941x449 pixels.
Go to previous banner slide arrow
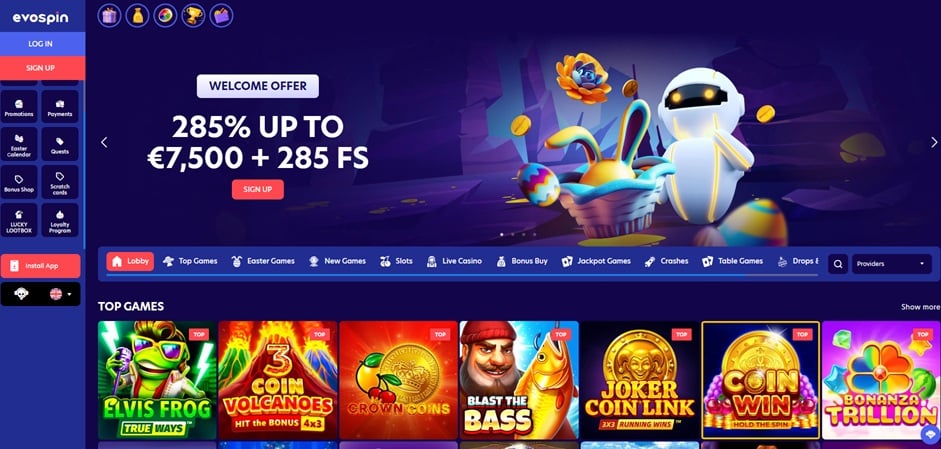[104, 142]
